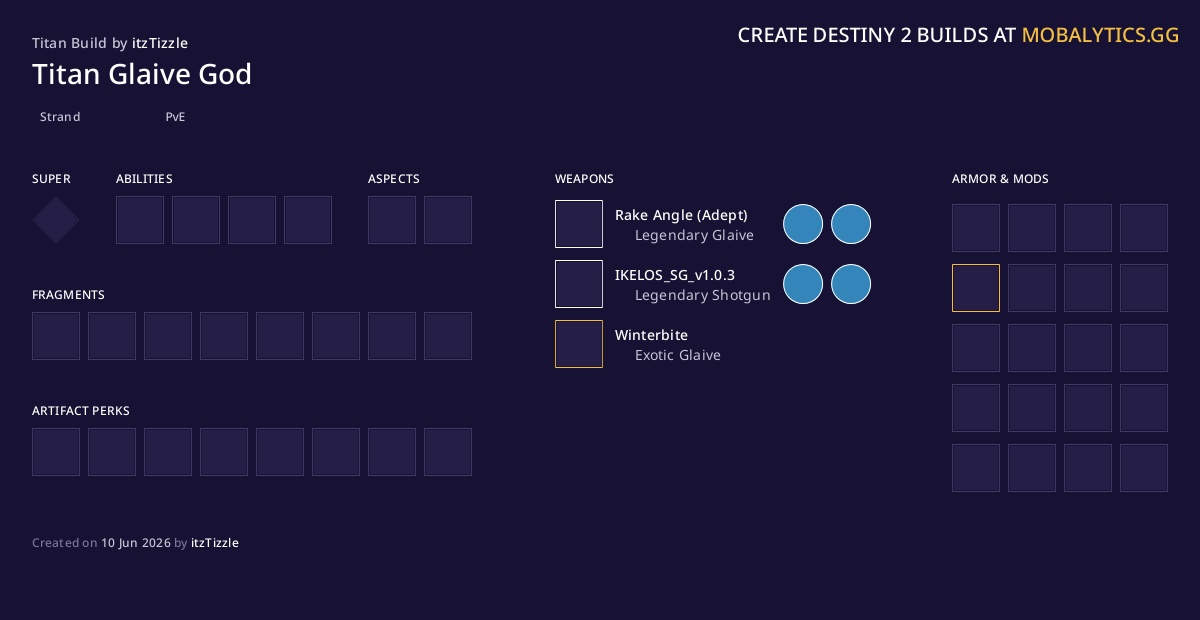Click the Titan Glaive God title
The image size is (1200, 620).
click(142, 74)
